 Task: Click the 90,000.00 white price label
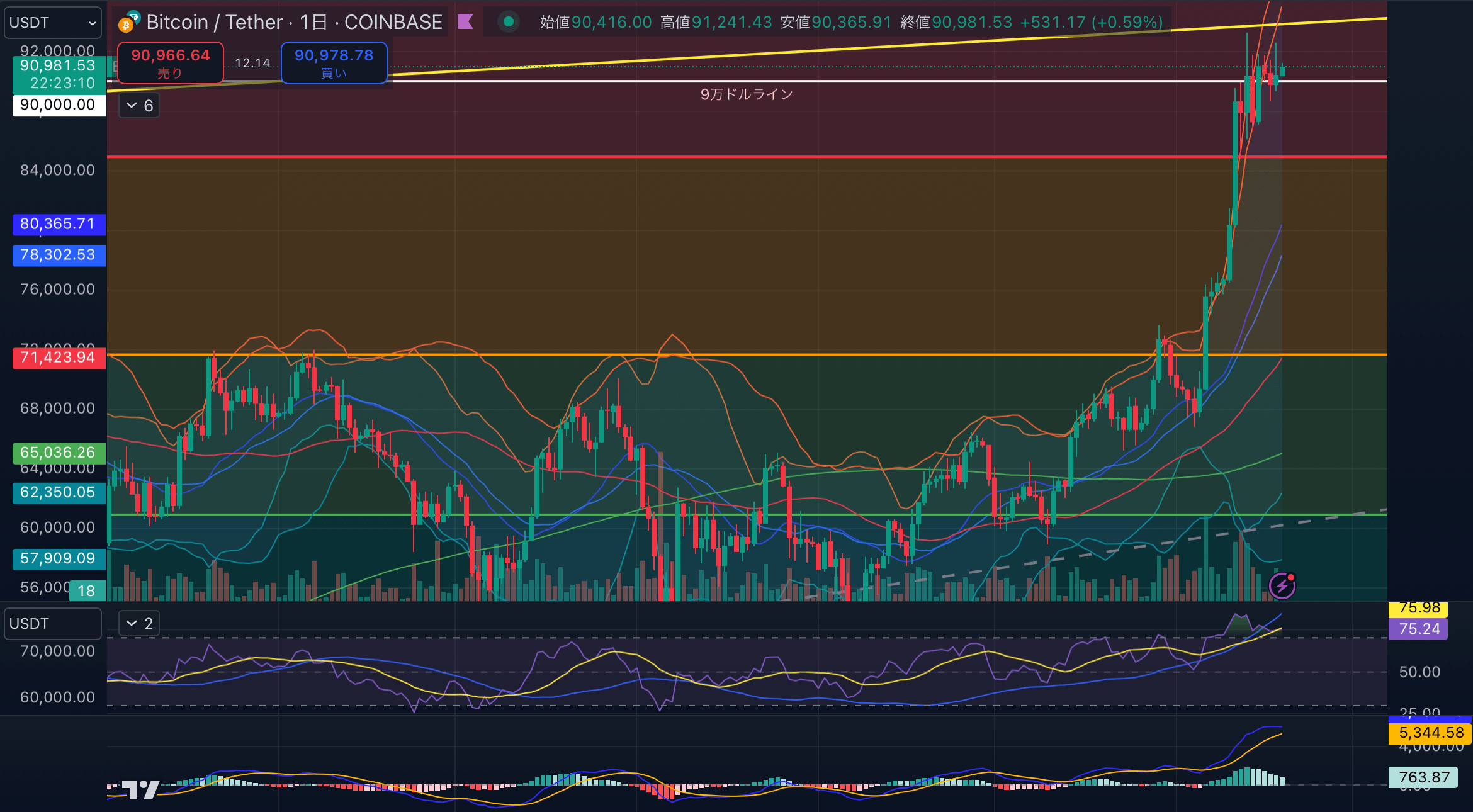pos(59,104)
